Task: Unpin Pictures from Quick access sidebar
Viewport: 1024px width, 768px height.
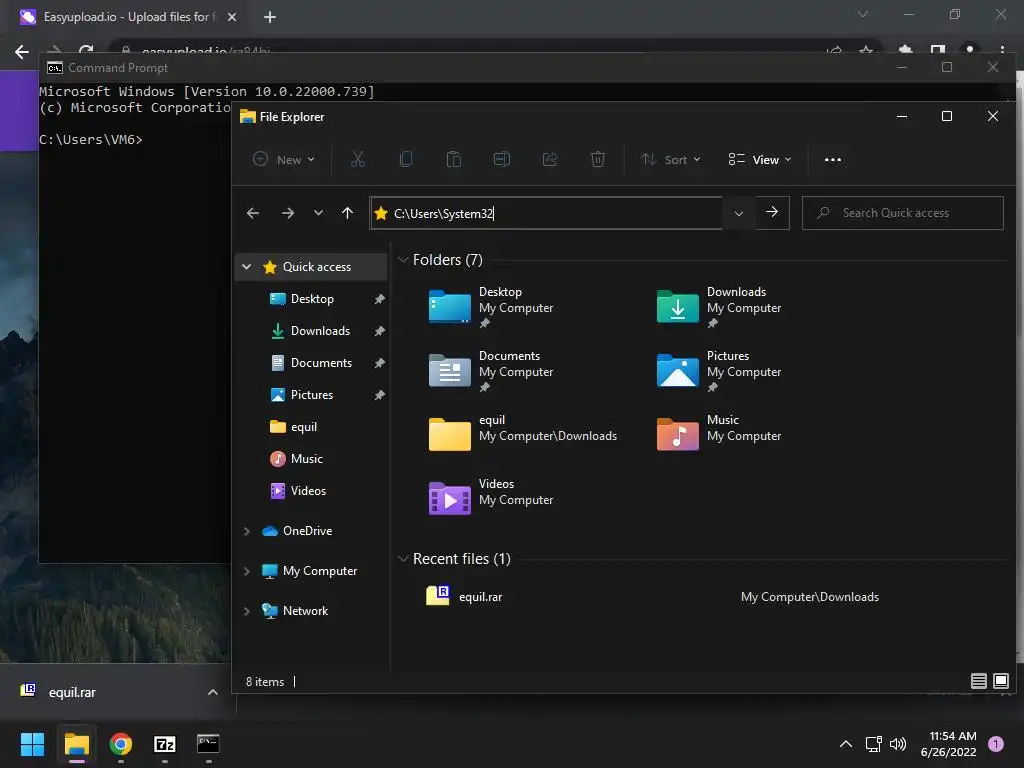Action: (x=379, y=395)
